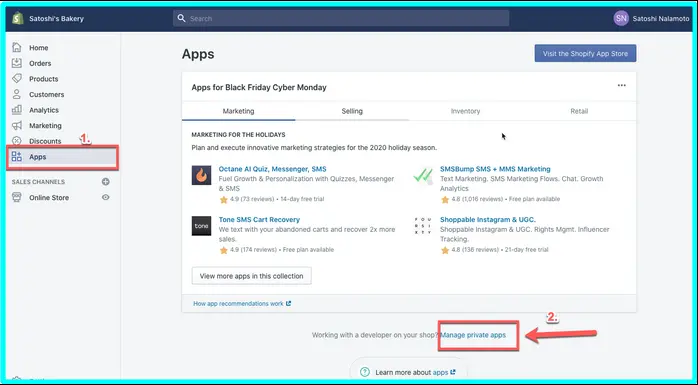Click the Products tag icon
Image resolution: width=698 pixels, height=385 pixels.
[16, 78]
